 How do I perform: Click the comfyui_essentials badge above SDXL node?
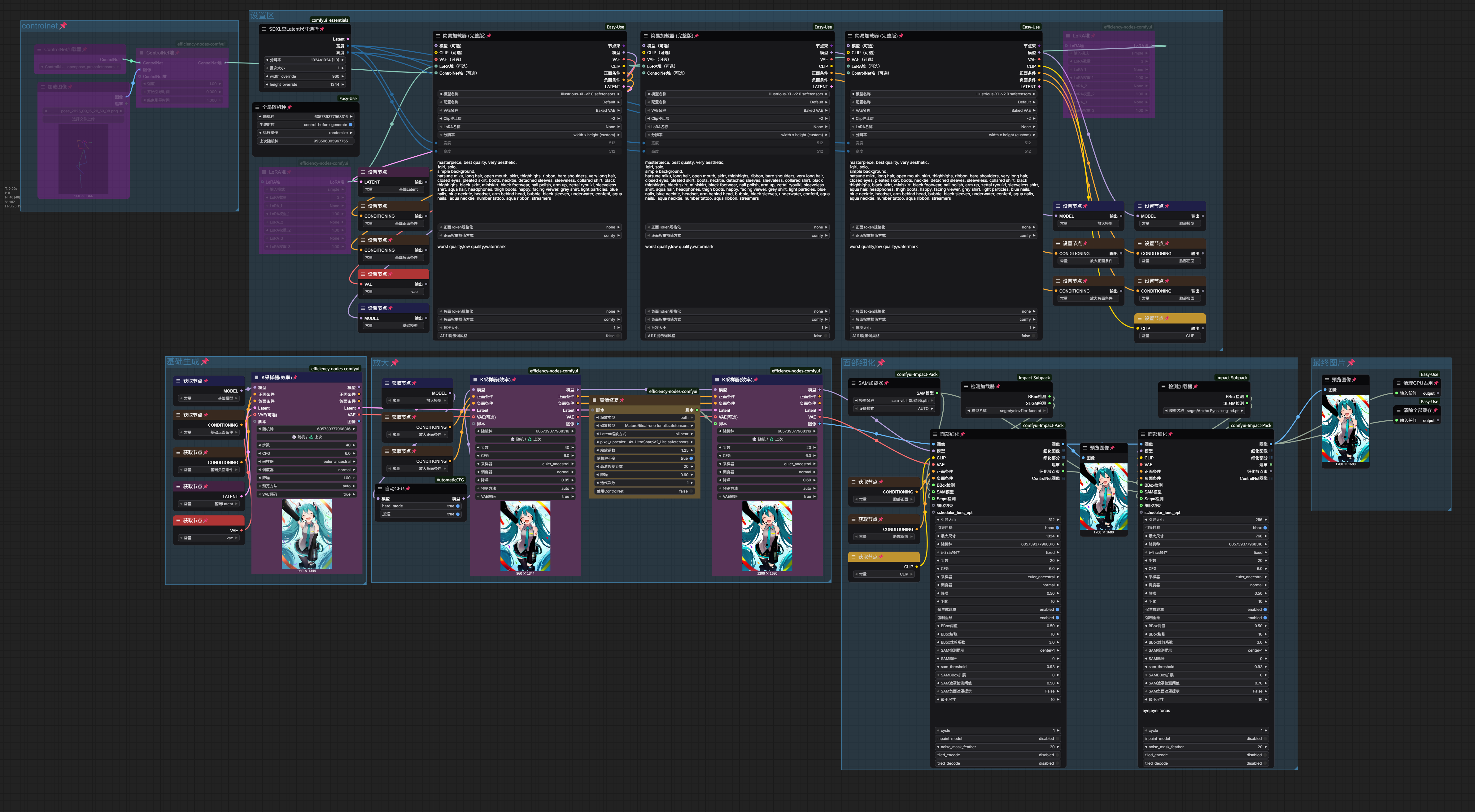(329, 20)
